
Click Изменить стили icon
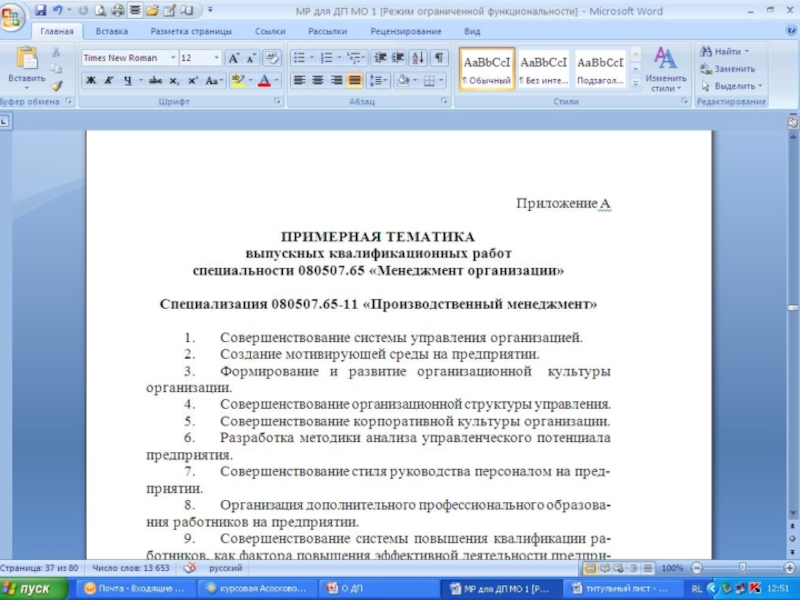click(665, 68)
